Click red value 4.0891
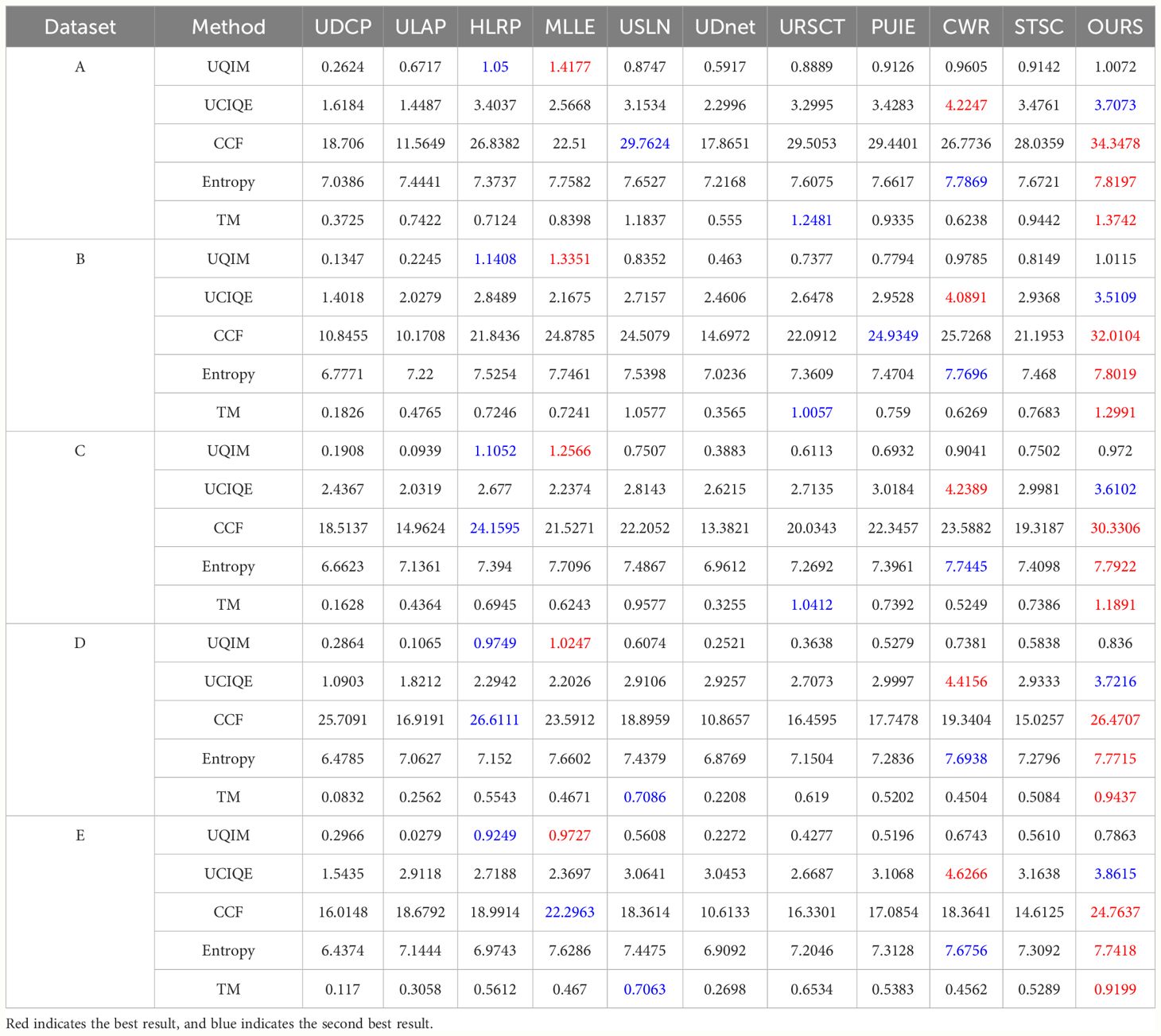The width and height of the screenshot is (1161, 1036). point(966,297)
